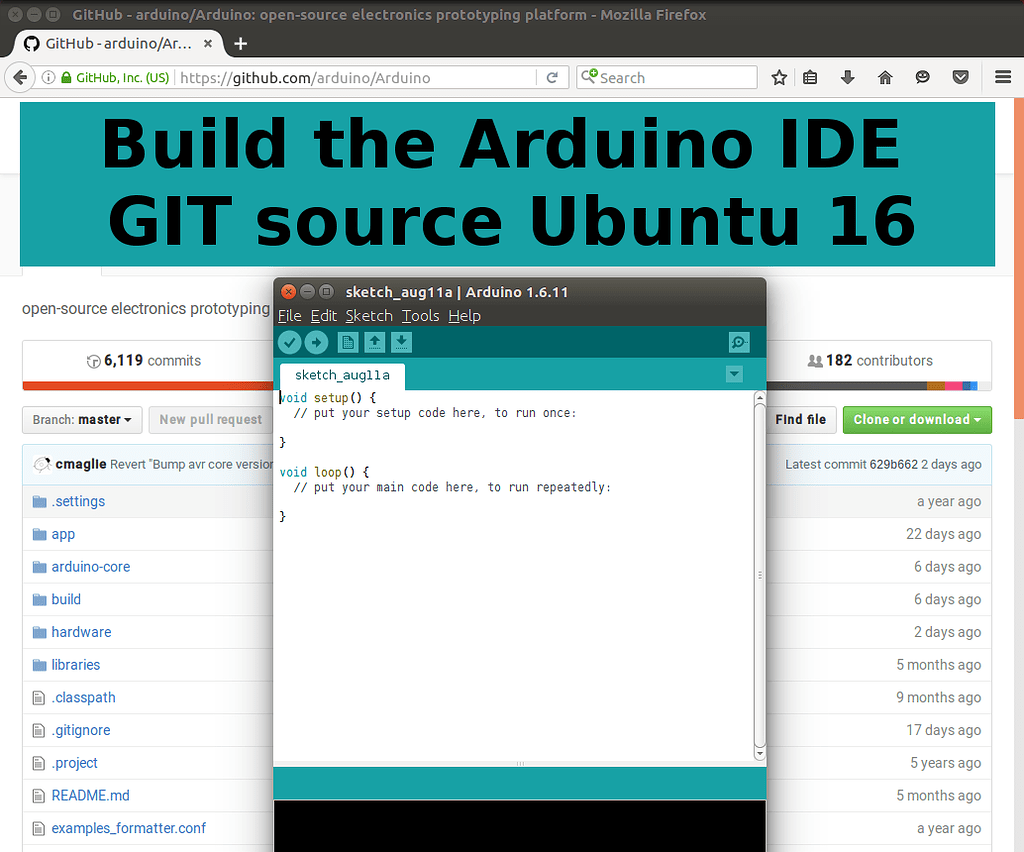The width and height of the screenshot is (1024, 852).
Task: Open the Firefox chat bubble icon
Action: [922, 78]
